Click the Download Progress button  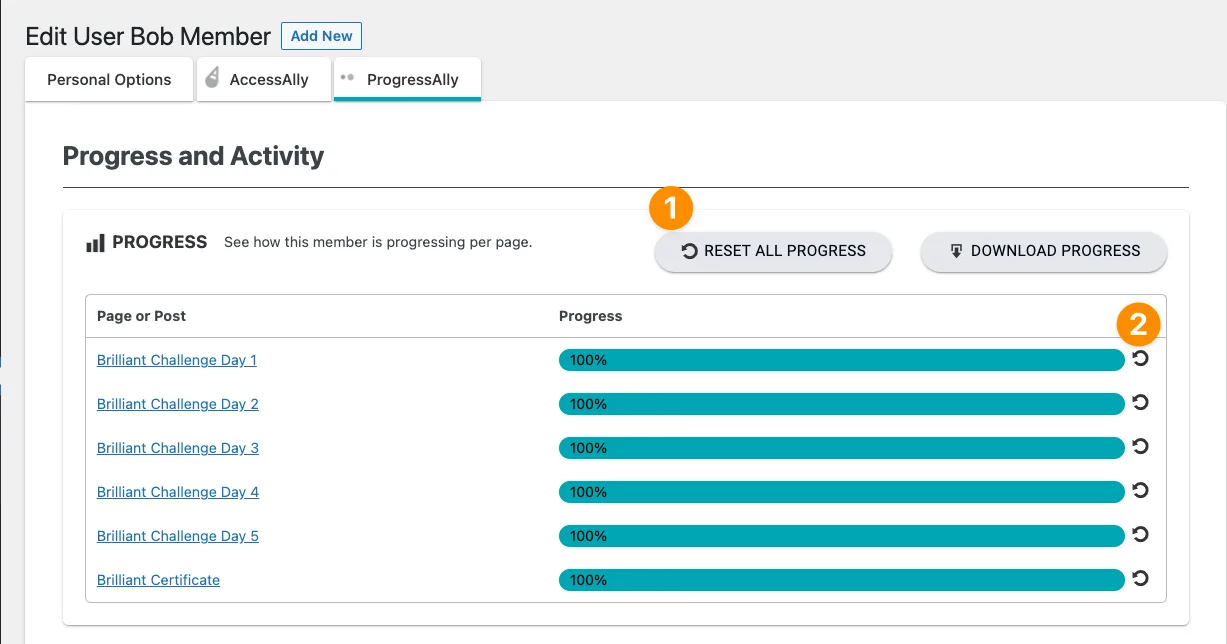(x=1043, y=251)
